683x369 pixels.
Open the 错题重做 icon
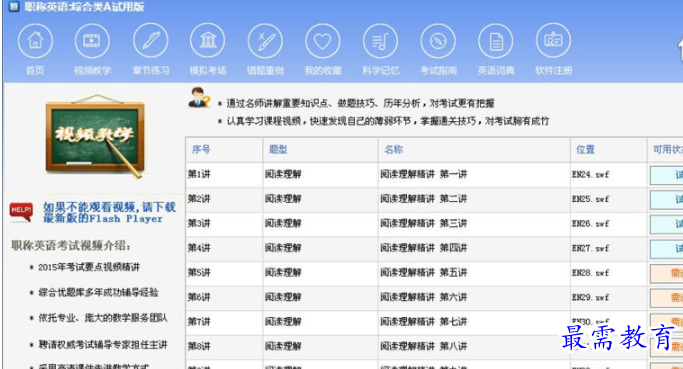pyautogui.click(x=265, y=41)
